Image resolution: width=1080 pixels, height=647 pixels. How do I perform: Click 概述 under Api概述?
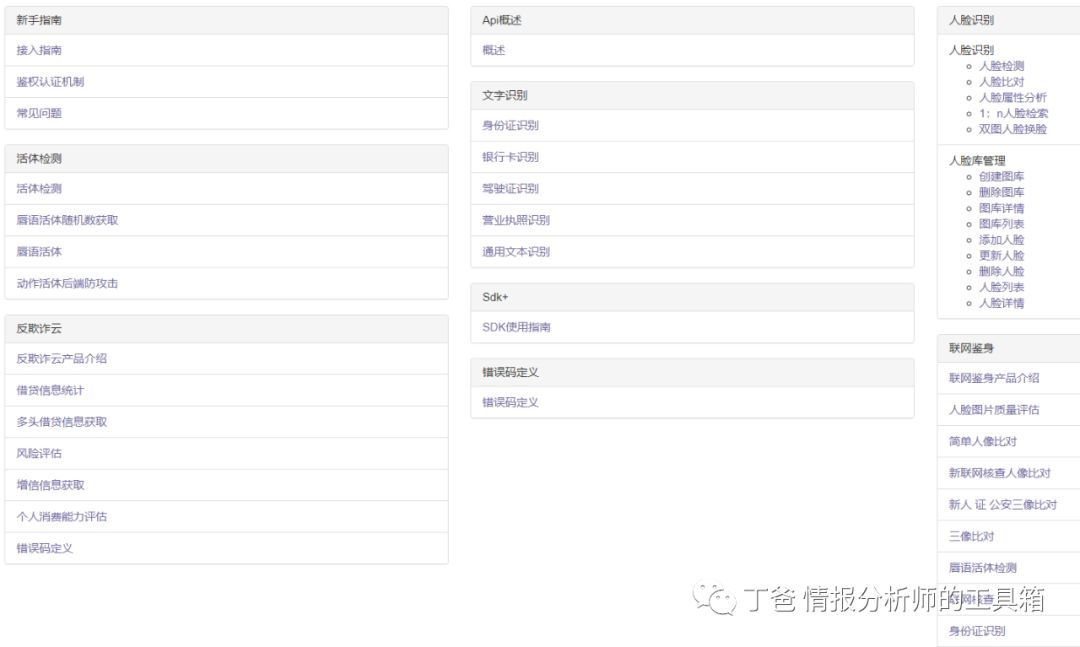[494, 50]
